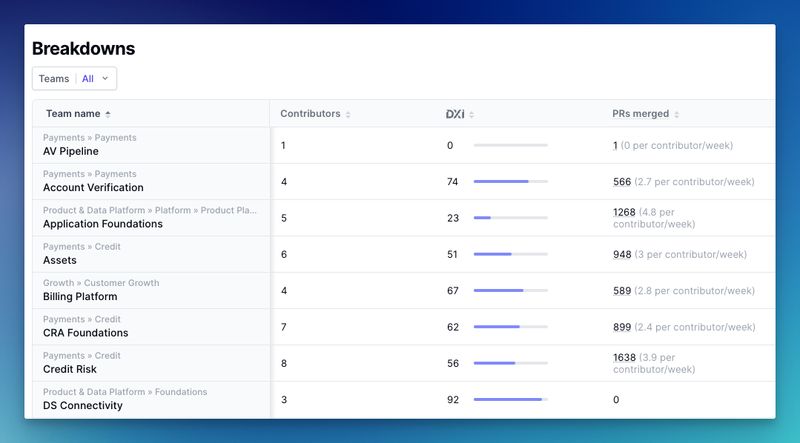Screen dimensions: 800x443
Task: Click '(3 per contributor/week)' text
Action: [x=690, y=254]
